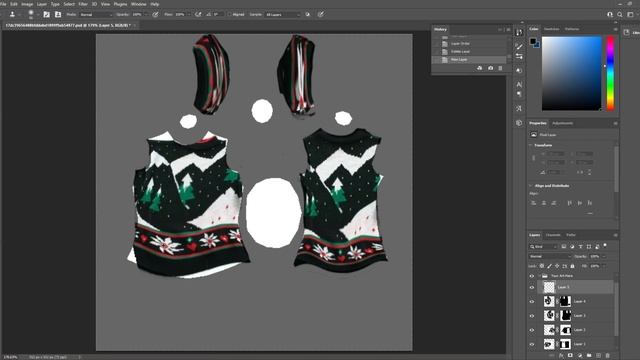Filter layers by adjustment layers icon
Image resolution: width=640 pixels, height=360 pixels.
click(572, 247)
